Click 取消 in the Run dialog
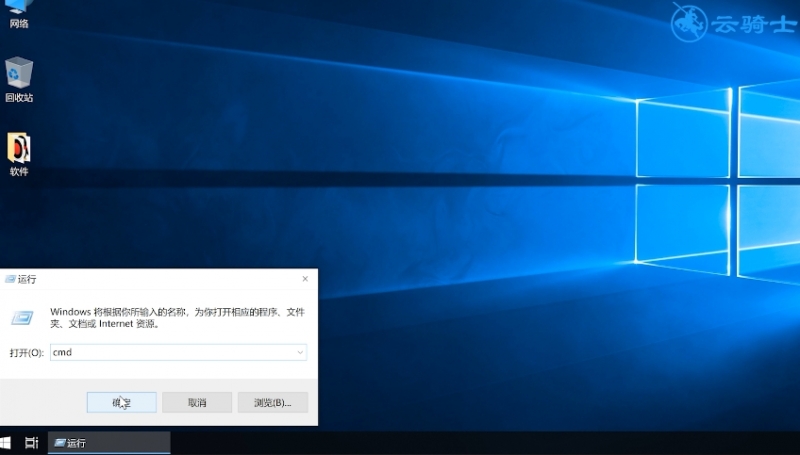 tap(197, 402)
